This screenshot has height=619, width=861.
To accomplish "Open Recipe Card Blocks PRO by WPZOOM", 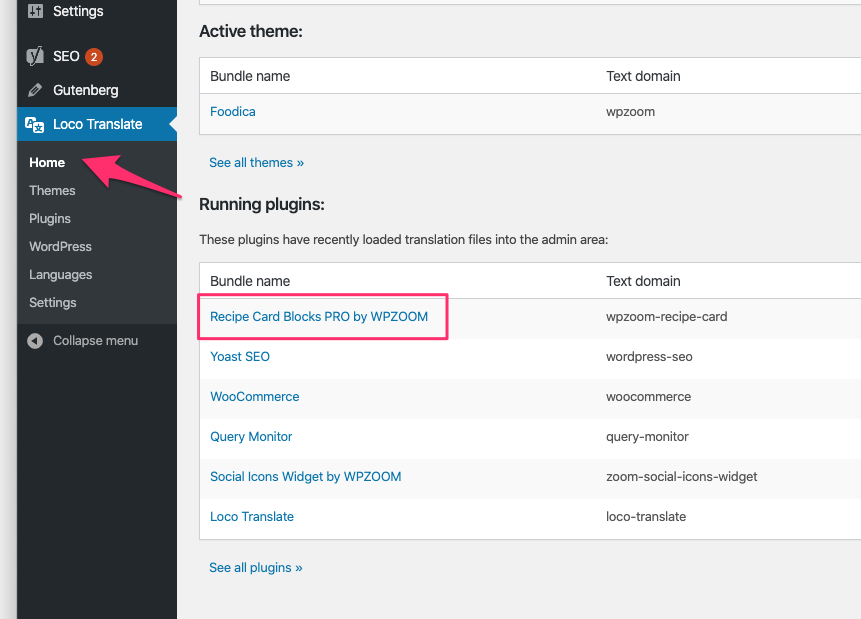I will (319, 316).
